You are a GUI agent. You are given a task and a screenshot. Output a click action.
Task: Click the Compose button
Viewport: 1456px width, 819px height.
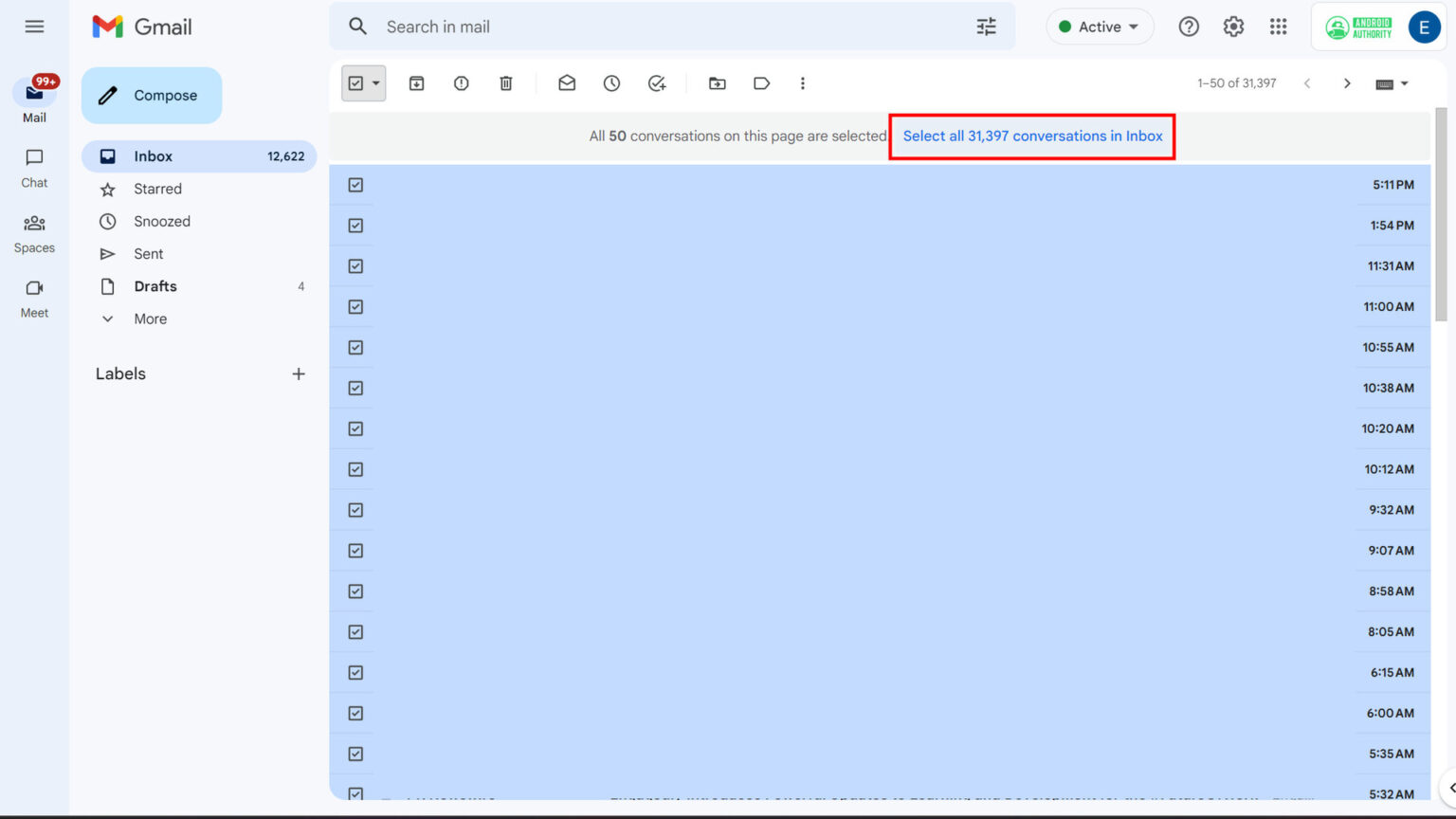pos(152,95)
